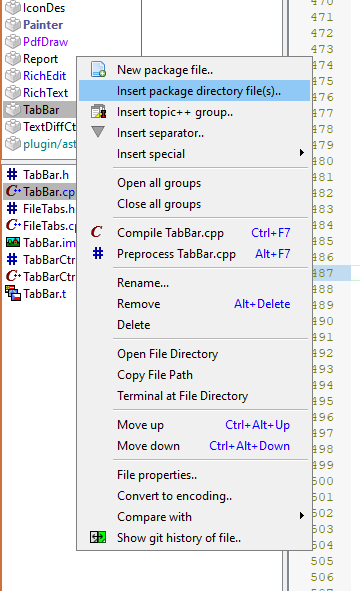Image resolution: width=360 pixels, height=591 pixels.
Task: Click the RichEdit package icon
Action: 13,75
